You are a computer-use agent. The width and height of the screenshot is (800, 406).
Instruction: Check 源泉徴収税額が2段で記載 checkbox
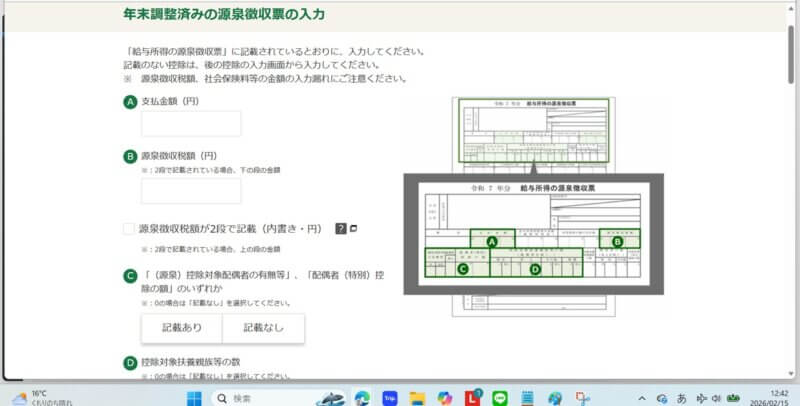[x=128, y=228]
